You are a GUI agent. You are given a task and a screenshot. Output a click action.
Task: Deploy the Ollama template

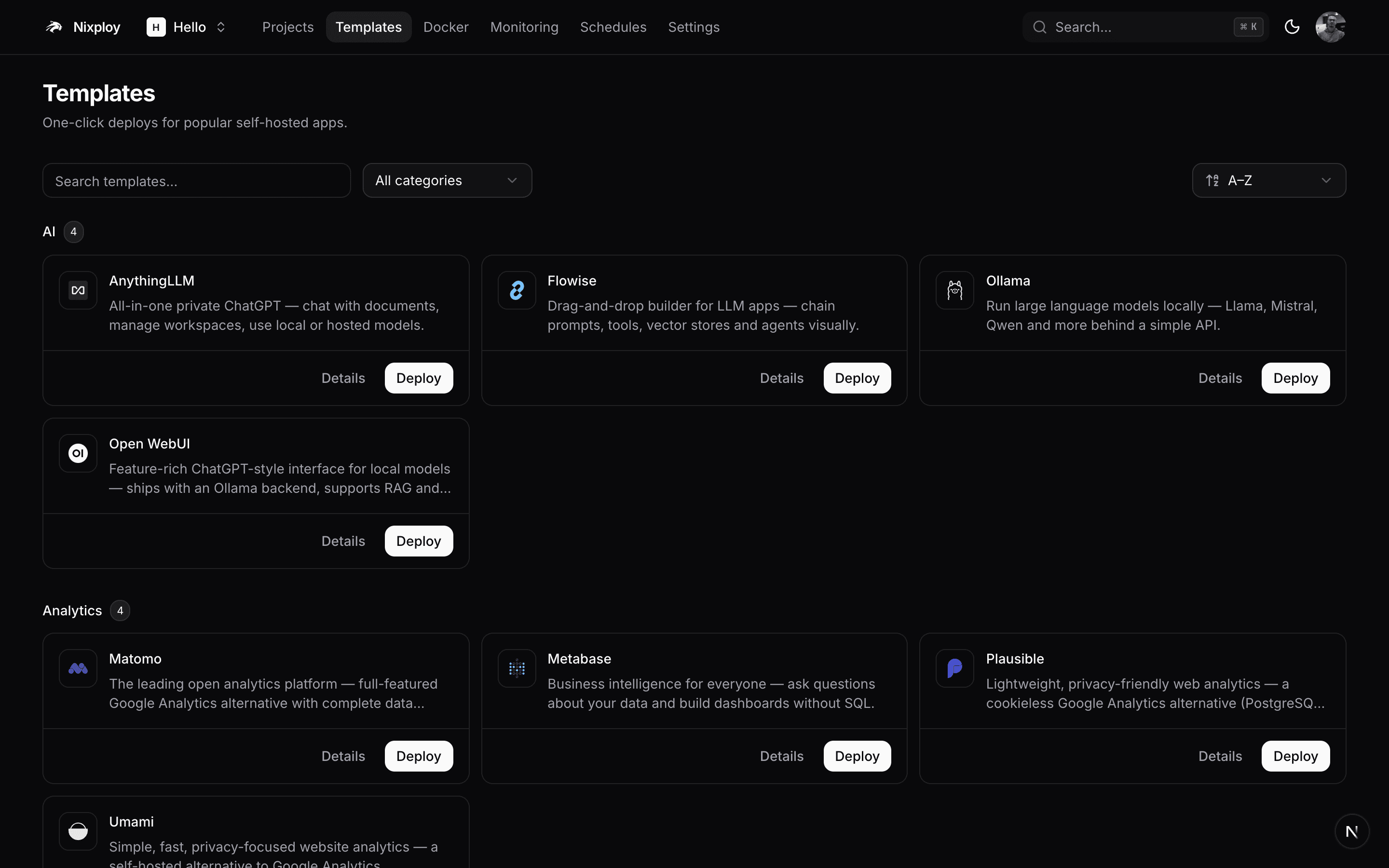(1295, 379)
